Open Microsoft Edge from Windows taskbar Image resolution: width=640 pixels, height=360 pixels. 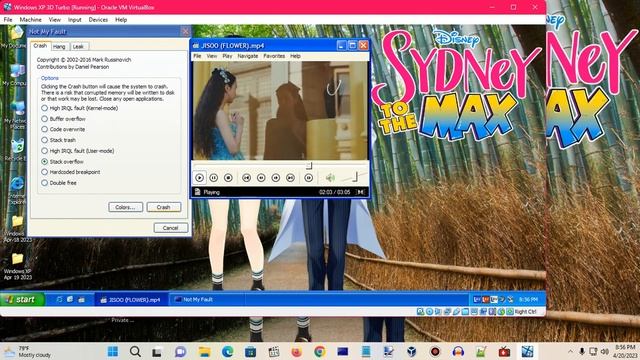(x=227, y=351)
